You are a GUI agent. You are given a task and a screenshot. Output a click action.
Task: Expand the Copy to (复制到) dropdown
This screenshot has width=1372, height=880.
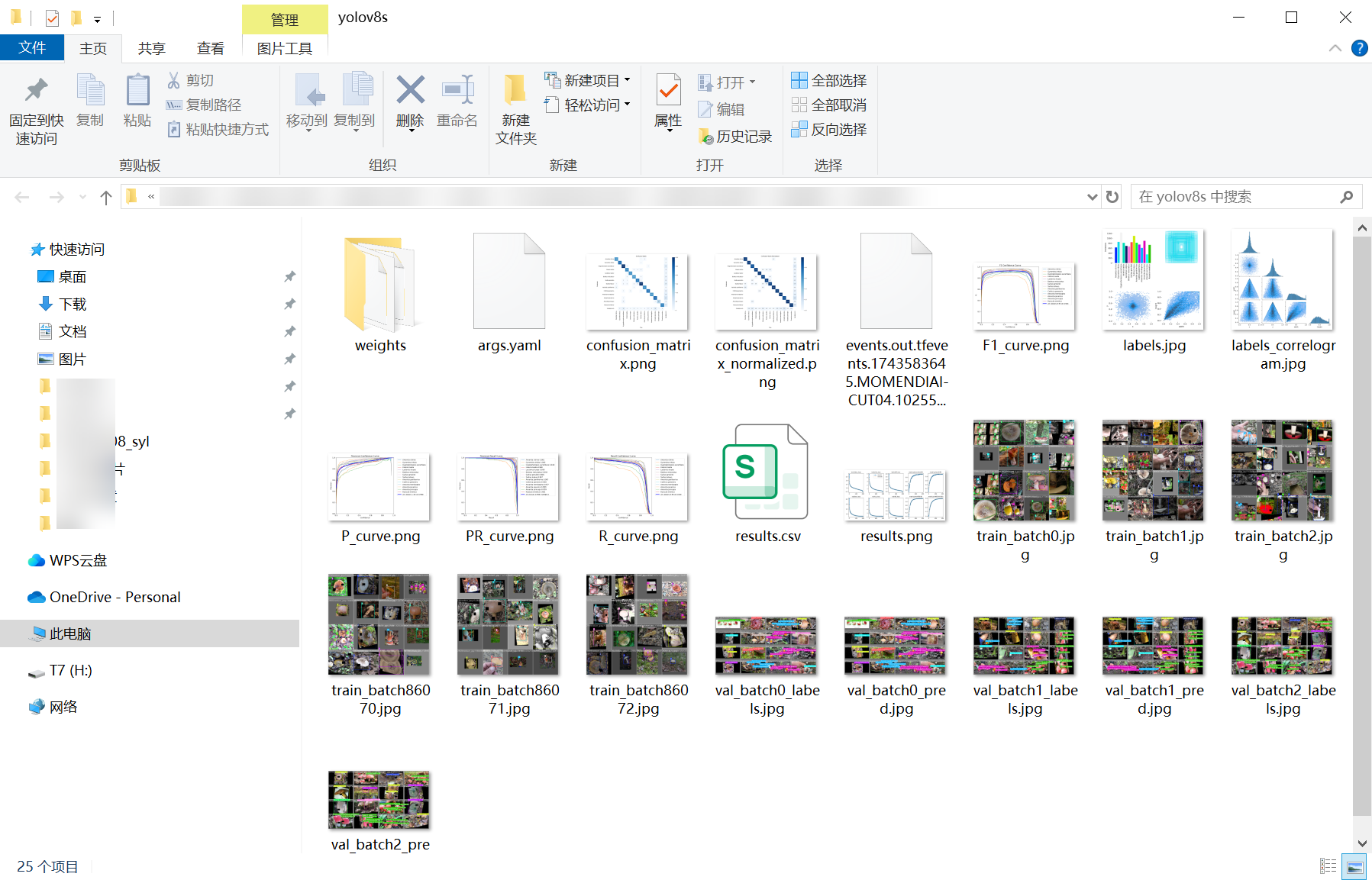354,131
